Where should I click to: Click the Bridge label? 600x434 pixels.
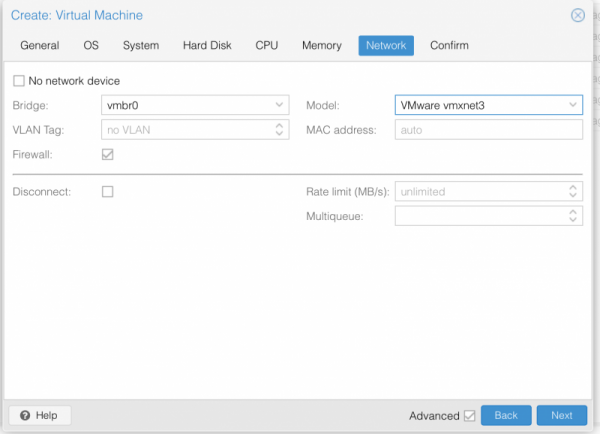[x=31, y=105]
